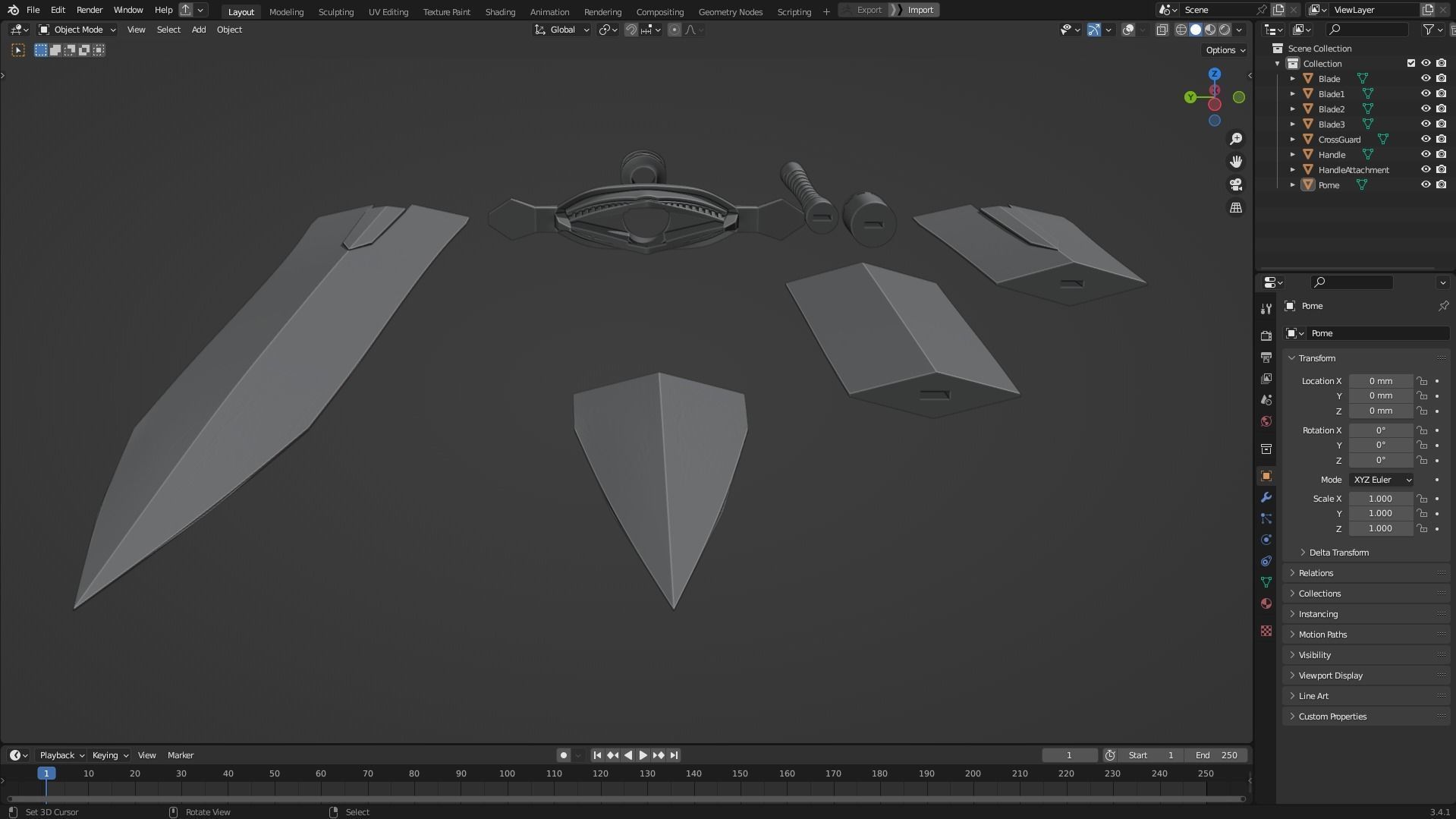Viewport: 1456px width, 819px height.
Task: Open the Material properties tab
Action: 1266,603
